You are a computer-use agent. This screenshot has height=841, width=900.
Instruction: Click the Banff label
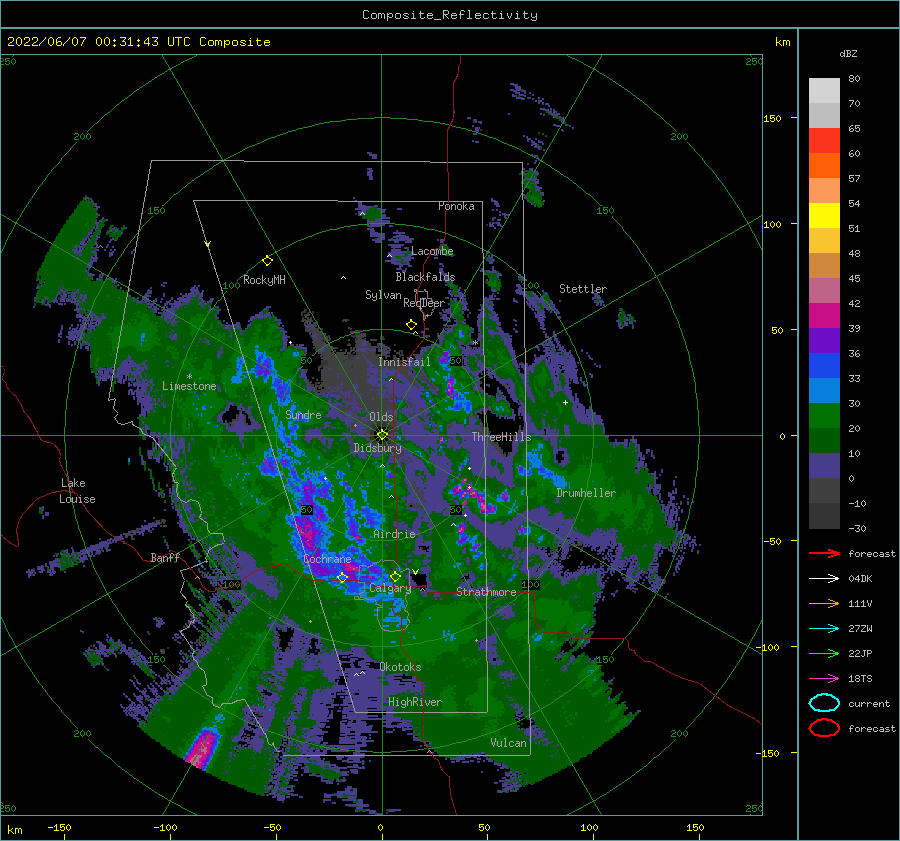[165, 557]
